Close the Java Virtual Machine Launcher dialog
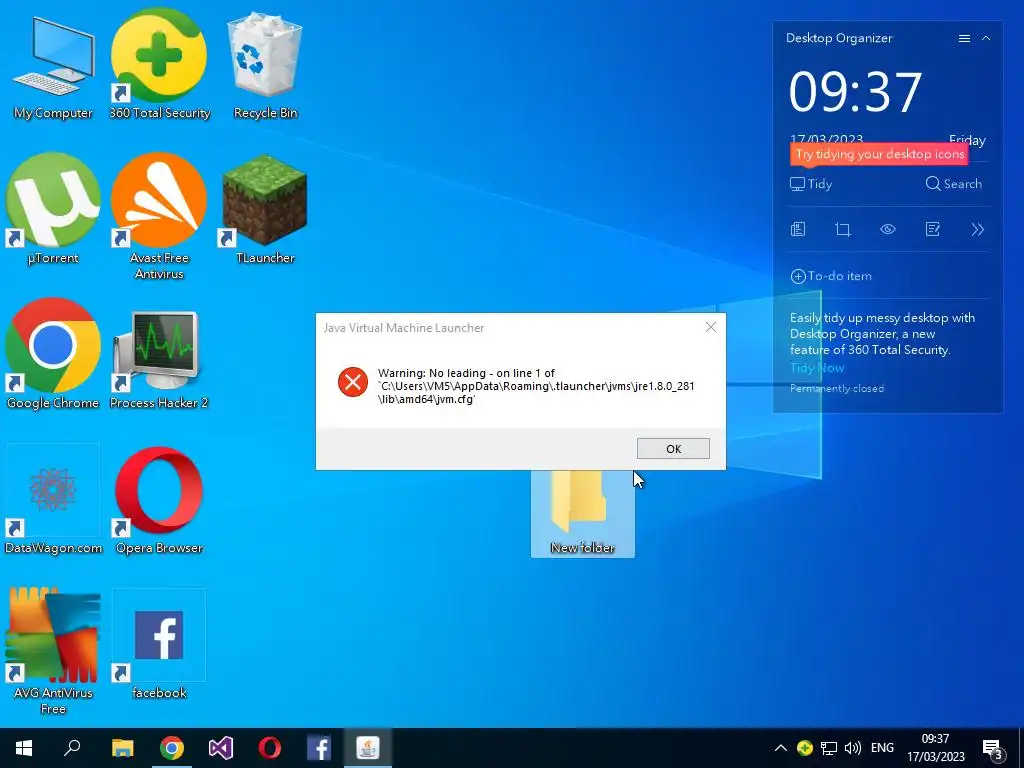Viewport: 1024px width, 768px height. (x=711, y=327)
